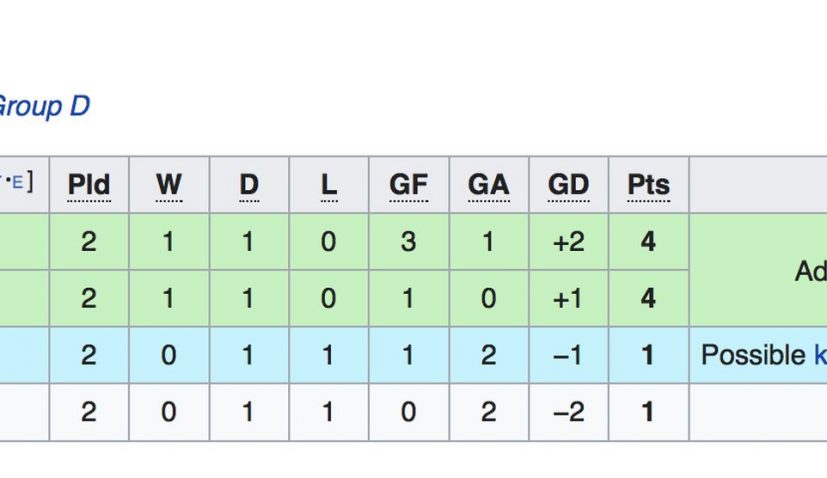The width and height of the screenshot is (827, 478).
Task: Click the "D" draws column header
Action: [249, 185]
